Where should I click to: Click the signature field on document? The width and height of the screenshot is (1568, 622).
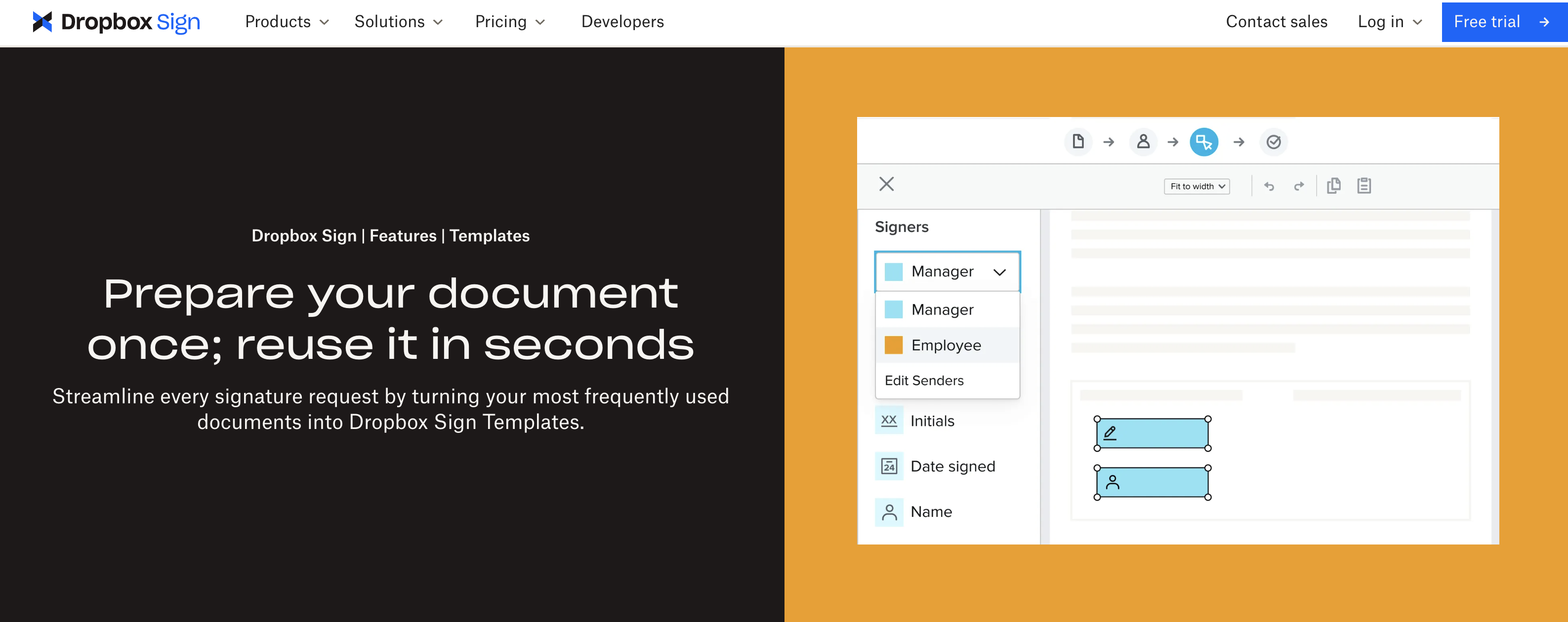pos(1152,433)
